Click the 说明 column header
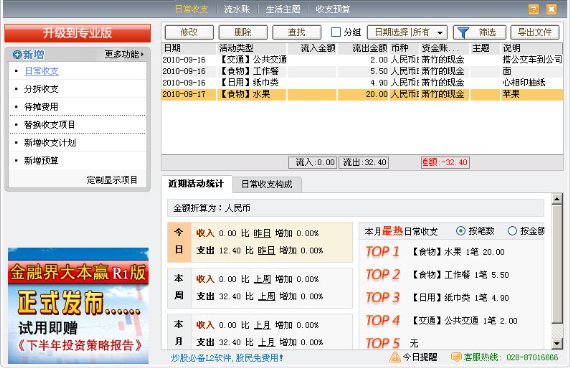Viewport: 570px width, 368px height. click(531, 48)
